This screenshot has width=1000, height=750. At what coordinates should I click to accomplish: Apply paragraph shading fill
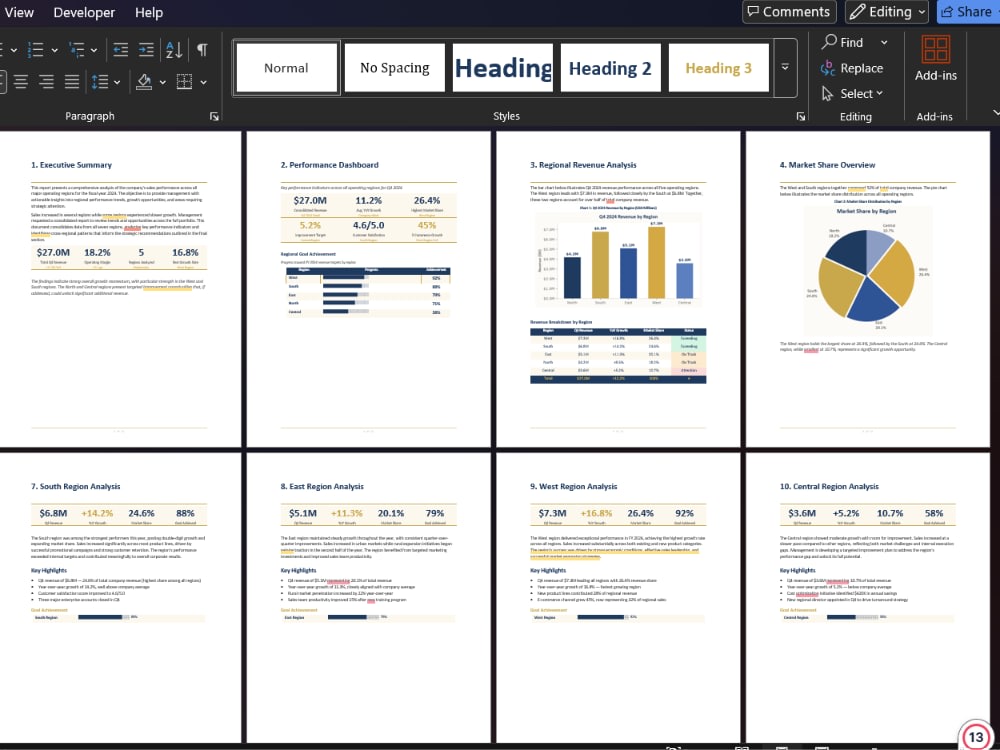click(x=144, y=82)
